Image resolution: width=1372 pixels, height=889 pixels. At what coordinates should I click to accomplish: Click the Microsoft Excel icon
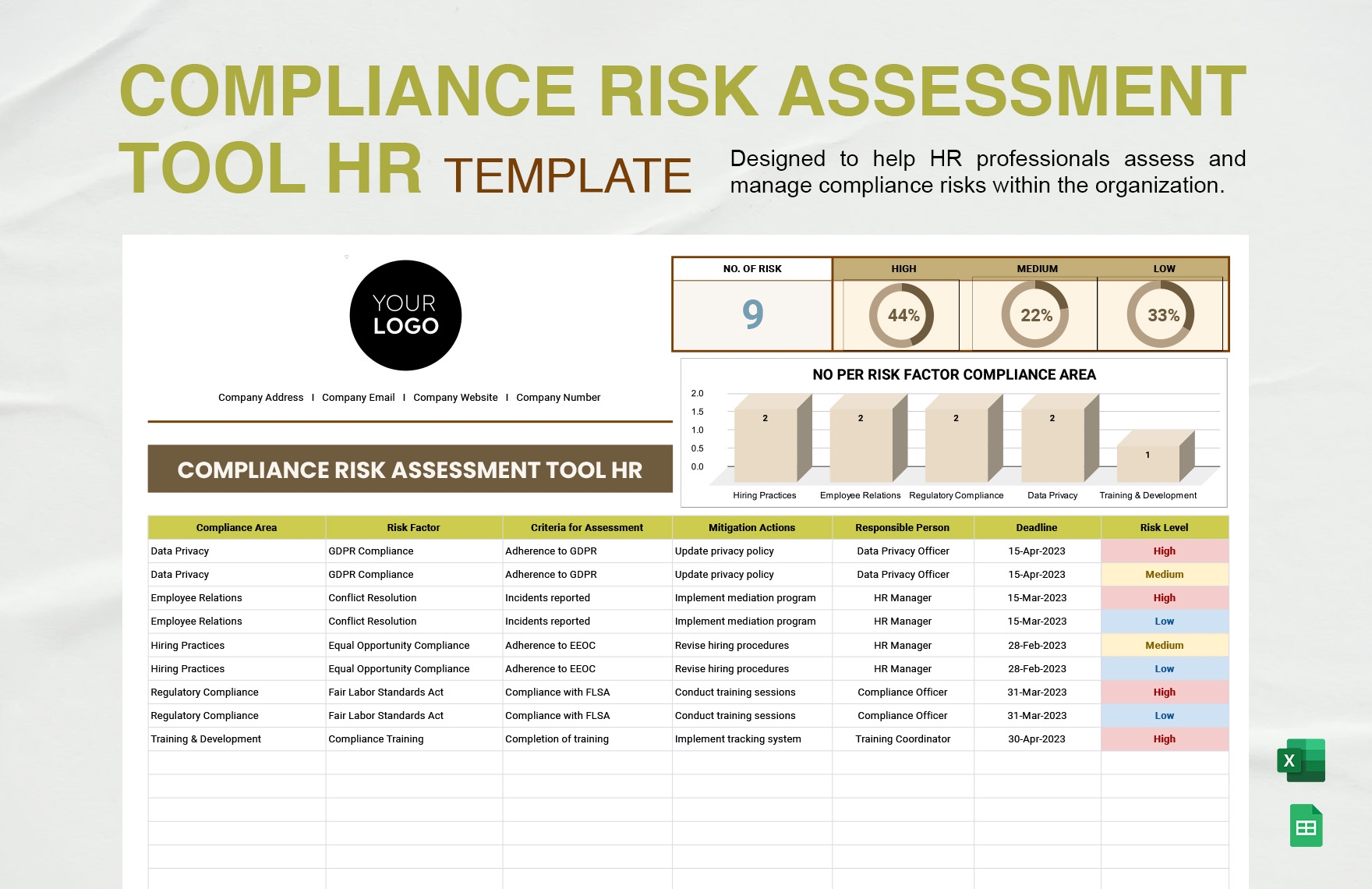1301,760
